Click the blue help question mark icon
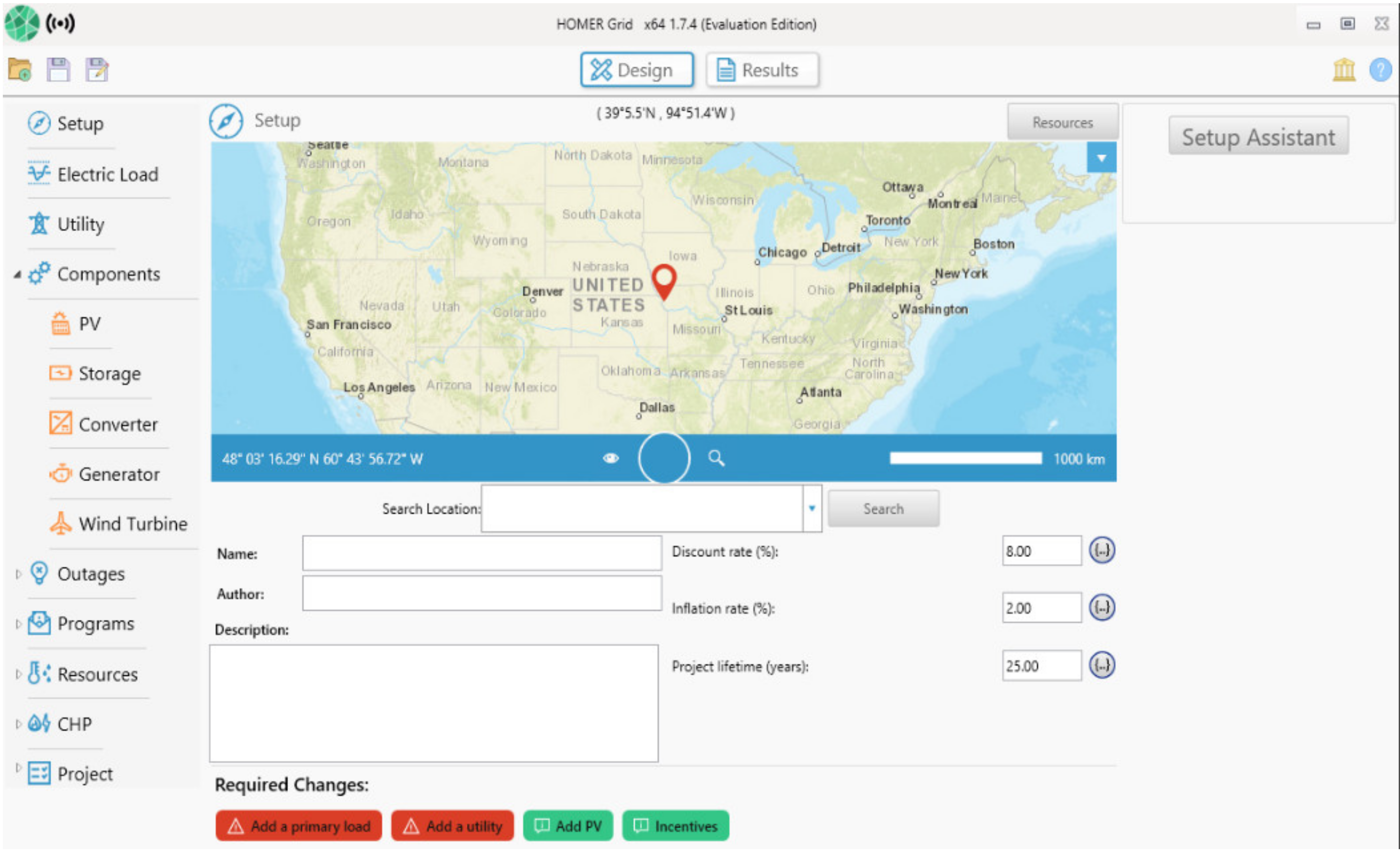Screen dimensions: 1400x855 (1380, 70)
